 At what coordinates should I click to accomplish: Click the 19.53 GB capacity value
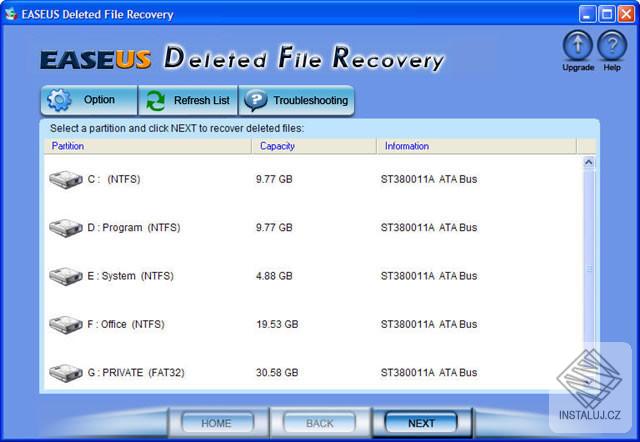click(277, 324)
